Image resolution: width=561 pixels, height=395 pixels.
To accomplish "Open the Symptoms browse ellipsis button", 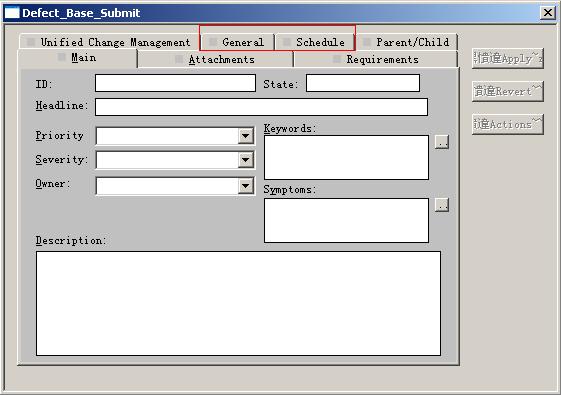I will (442, 205).
